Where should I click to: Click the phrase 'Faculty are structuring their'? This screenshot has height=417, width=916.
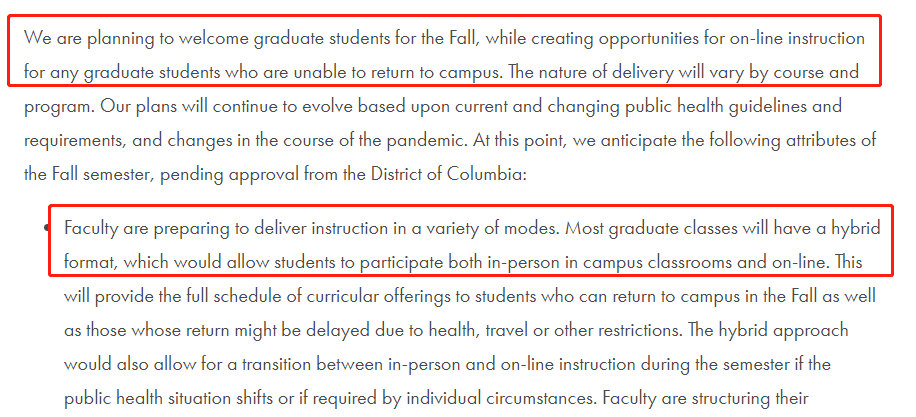click(706, 399)
